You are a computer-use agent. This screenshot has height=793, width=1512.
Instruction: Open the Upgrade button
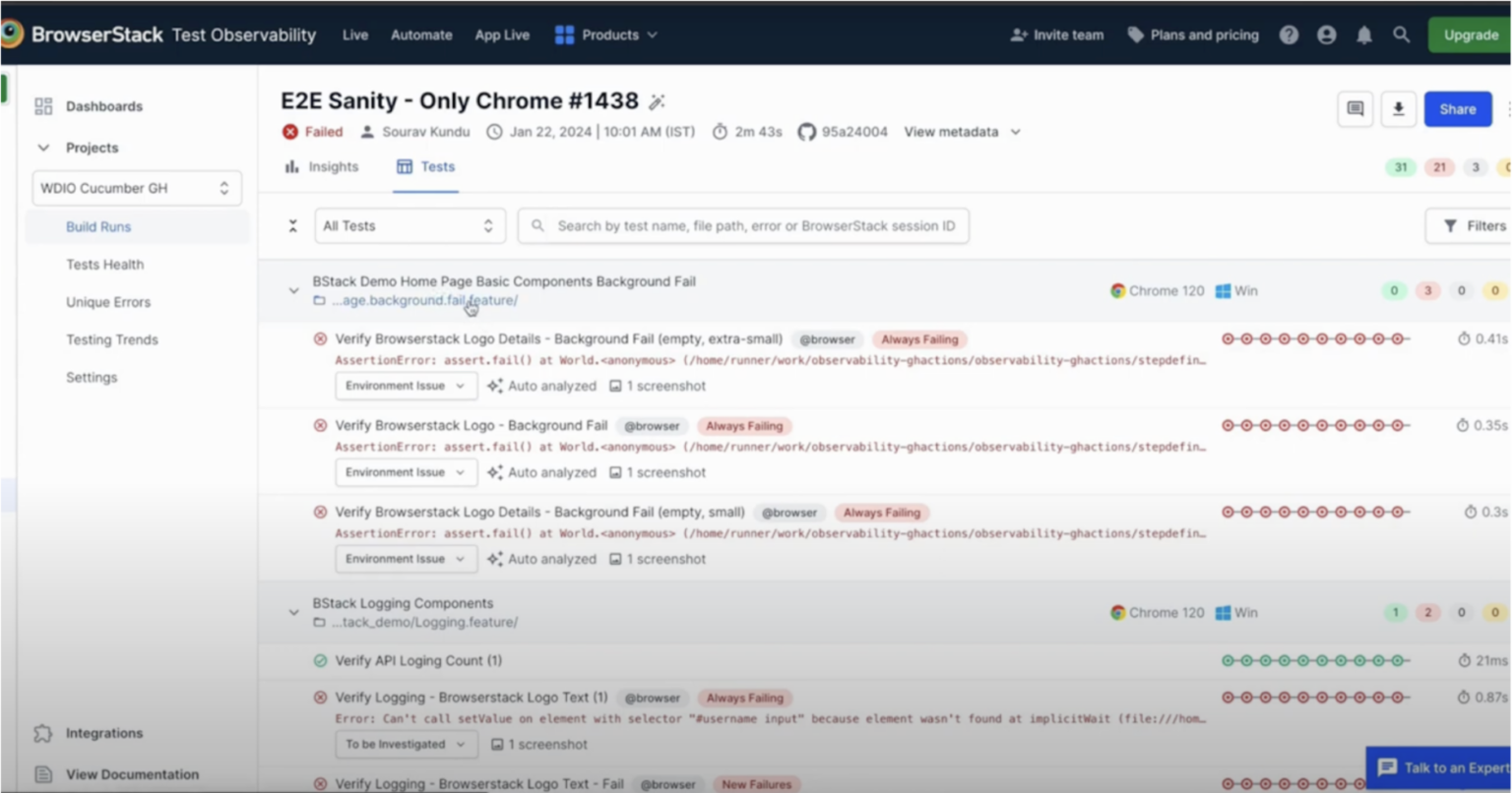pyautogui.click(x=1470, y=34)
